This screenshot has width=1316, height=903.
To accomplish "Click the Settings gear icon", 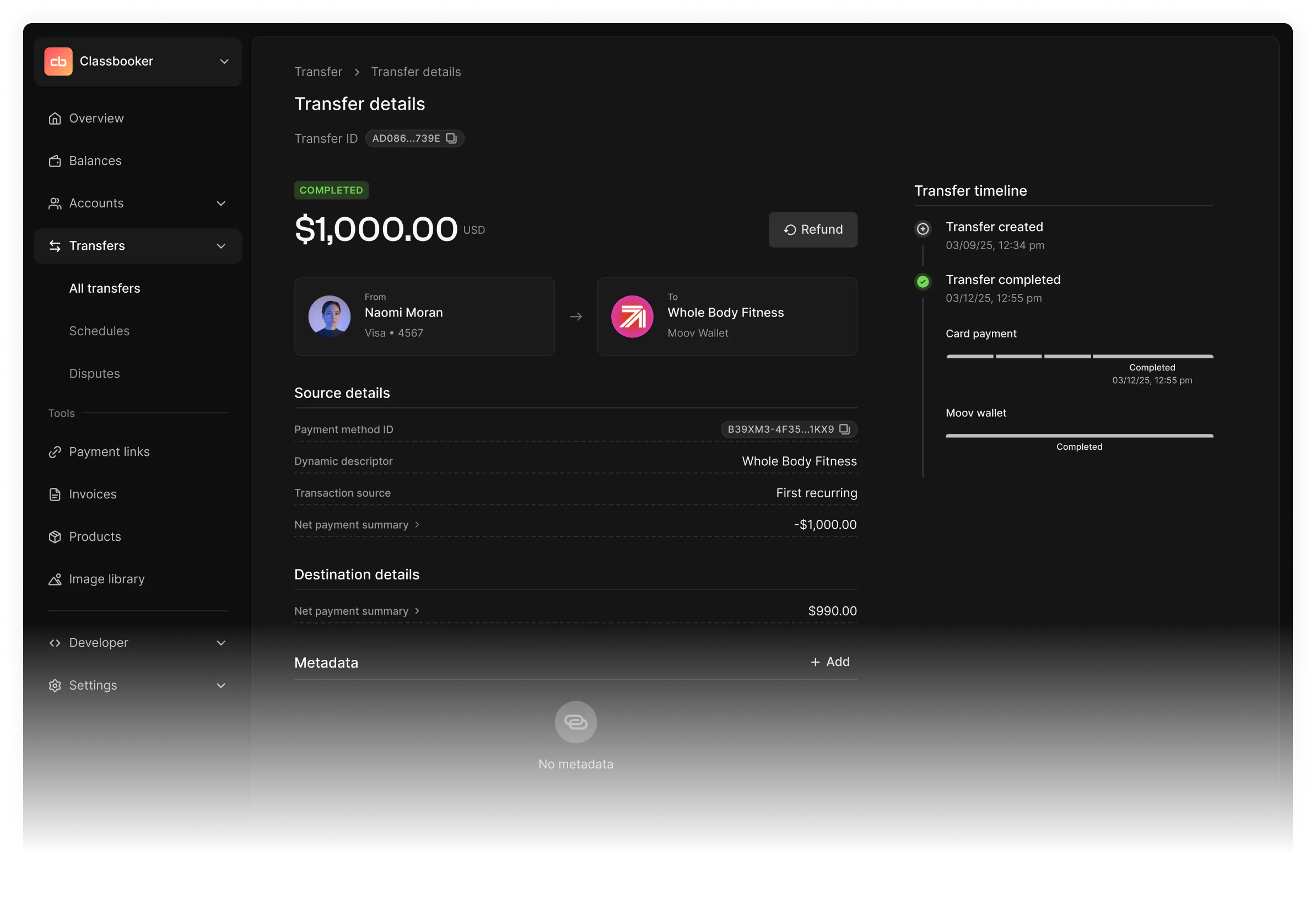I will pos(55,685).
